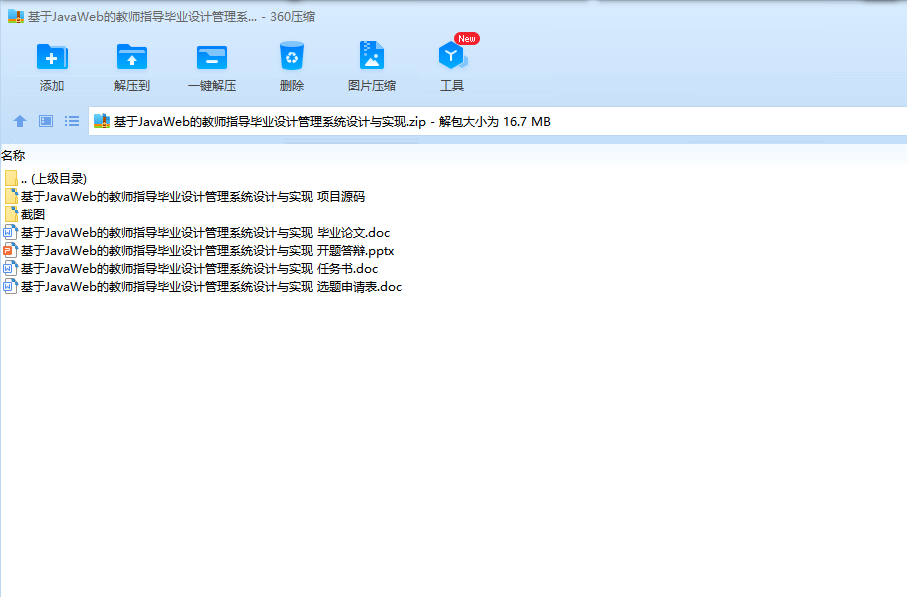The image size is (907, 597).
Task: Click the Word icon of 选题申请表.doc
Action: point(10,286)
